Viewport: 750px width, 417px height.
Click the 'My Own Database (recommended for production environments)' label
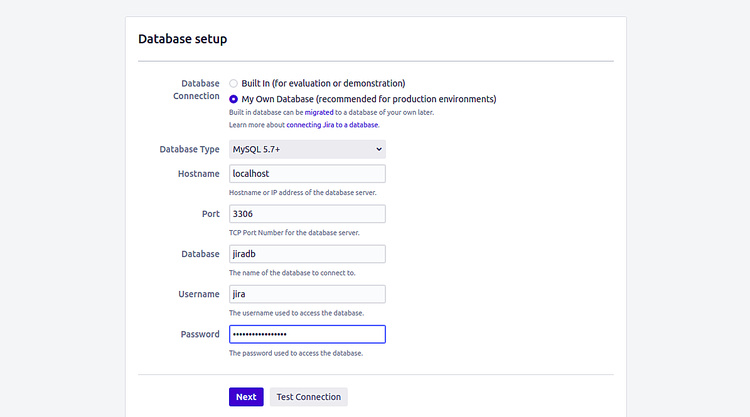[x=369, y=99]
